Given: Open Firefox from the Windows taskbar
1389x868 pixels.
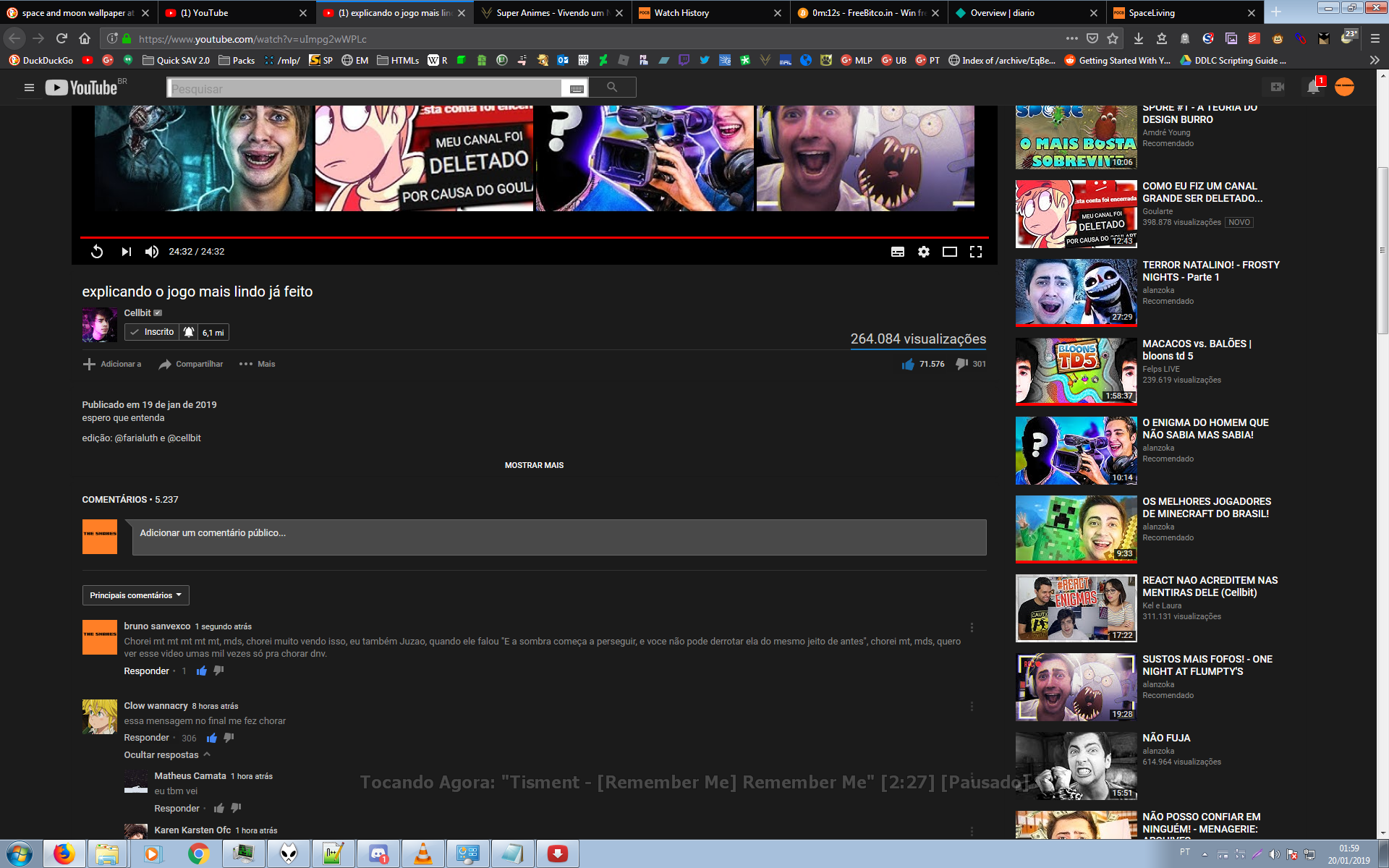Looking at the screenshot, I should [64, 854].
